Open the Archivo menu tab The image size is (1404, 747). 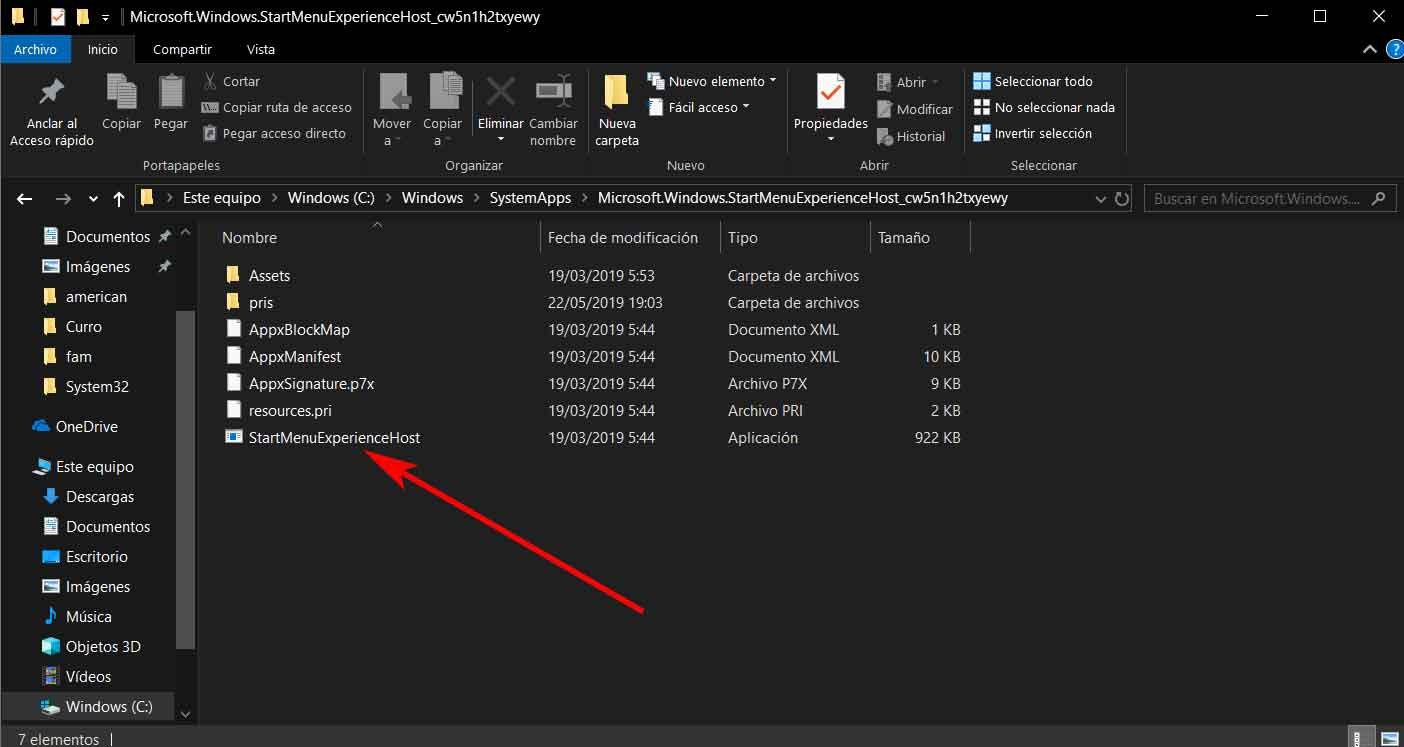click(35, 49)
